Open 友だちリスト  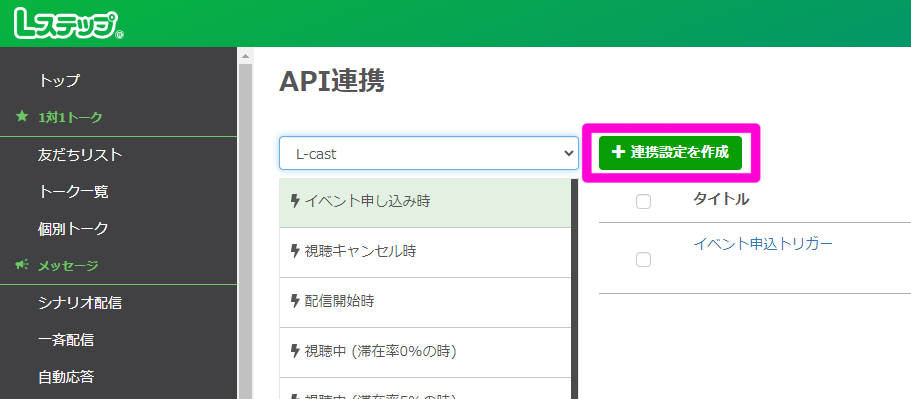tap(80, 154)
